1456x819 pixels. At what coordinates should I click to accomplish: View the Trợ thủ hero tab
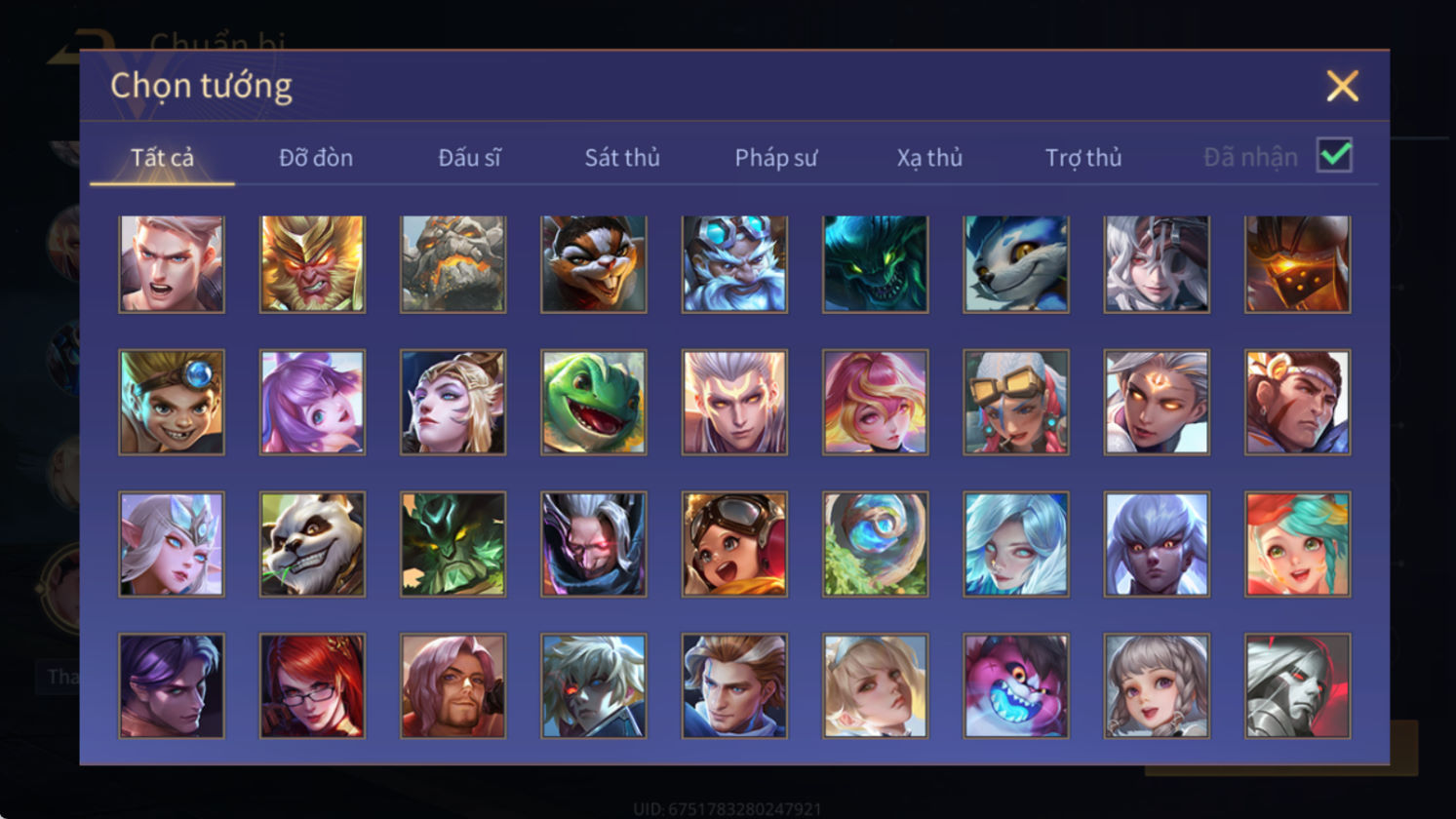click(x=1083, y=157)
